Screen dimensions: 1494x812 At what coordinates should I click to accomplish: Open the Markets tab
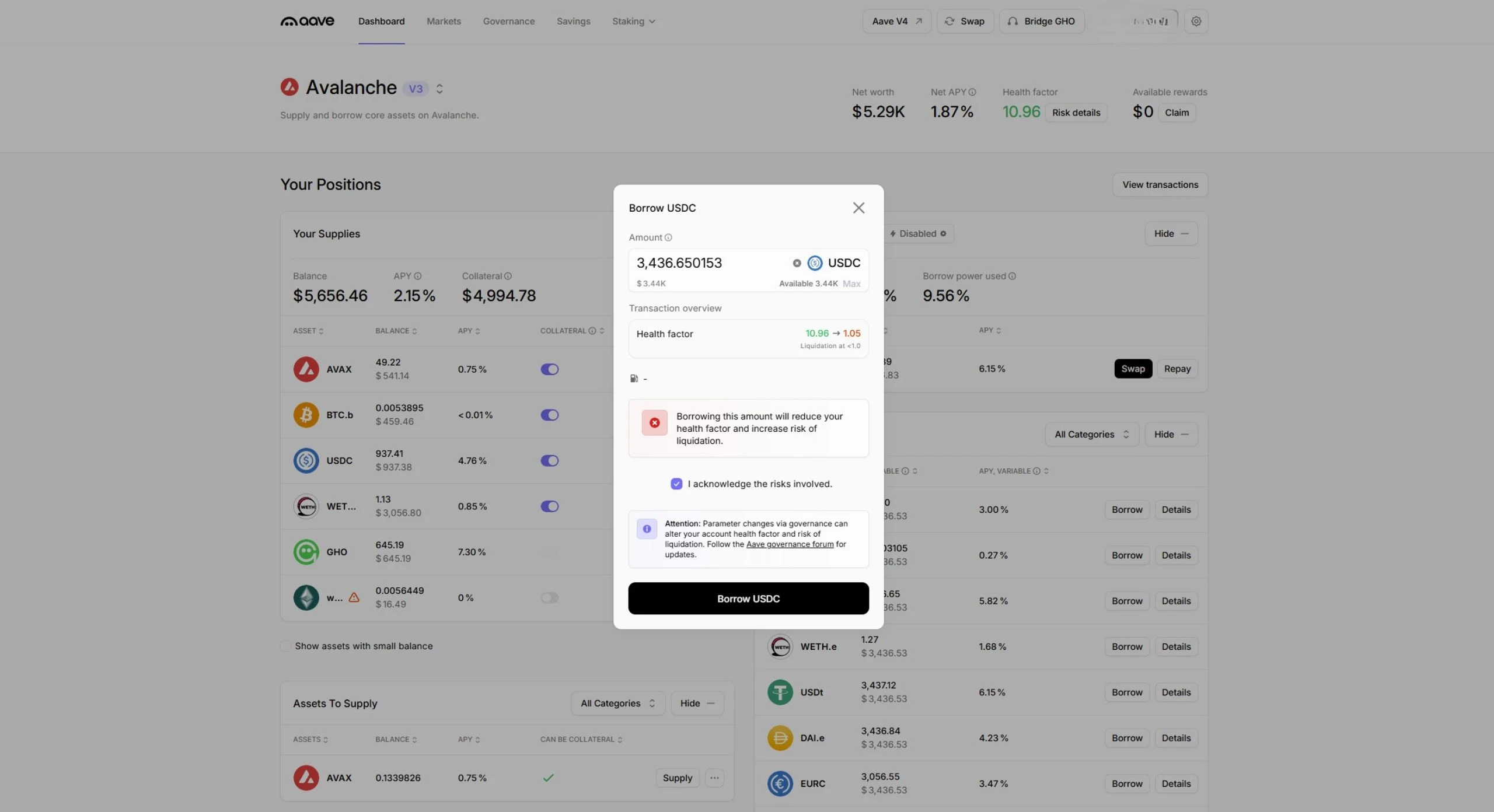(444, 21)
